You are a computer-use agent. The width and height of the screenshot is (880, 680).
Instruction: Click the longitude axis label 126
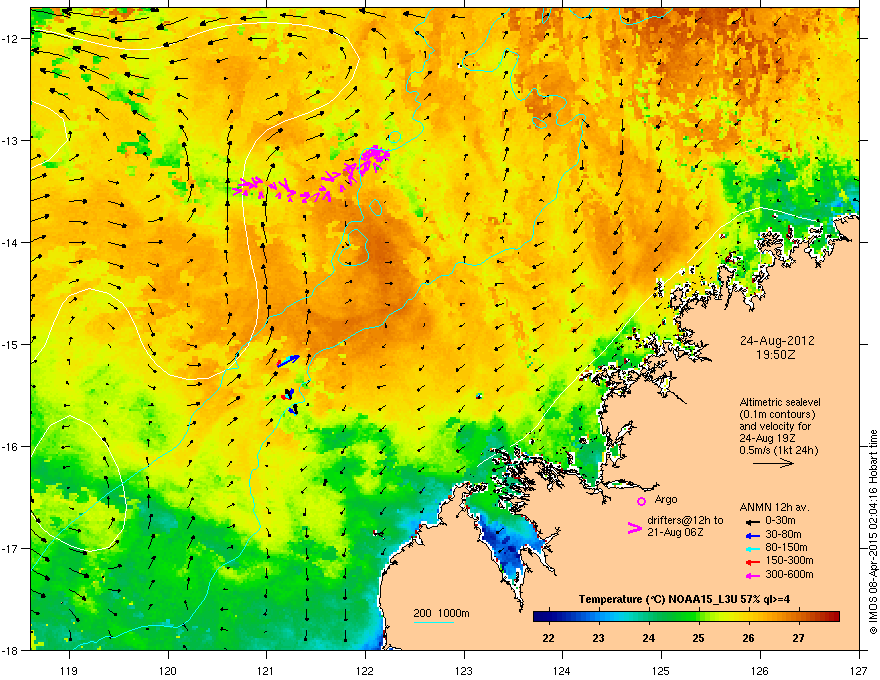pyautogui.click(x=760, y=670)
